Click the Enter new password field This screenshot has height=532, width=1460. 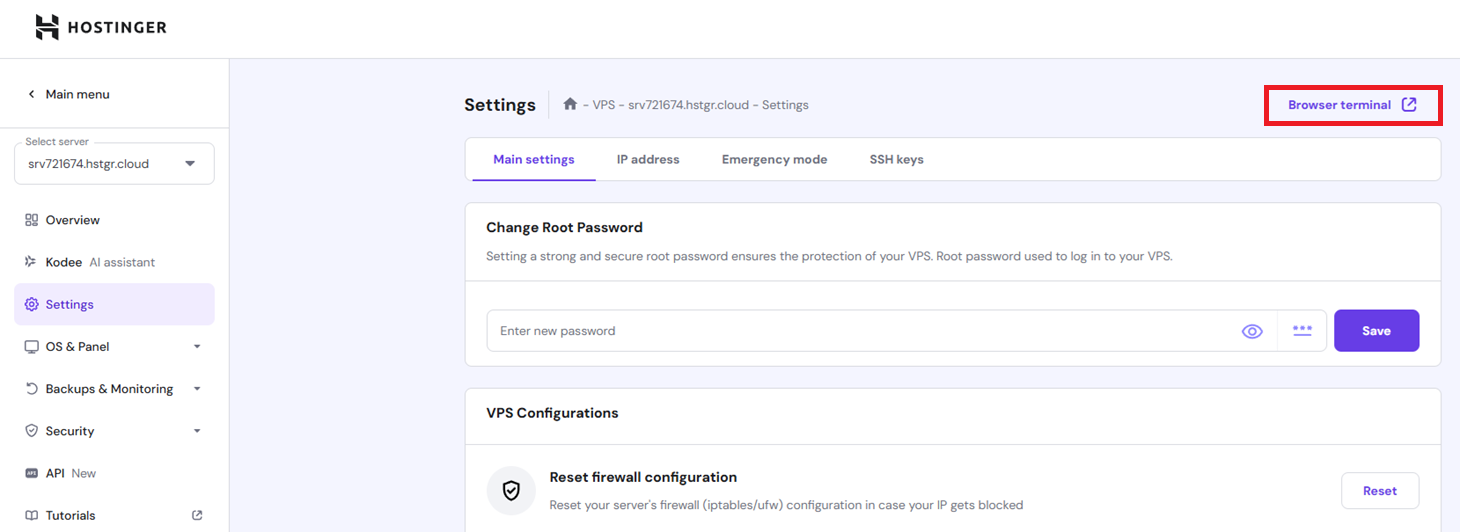pyautogui.click(x=860, y=331)
